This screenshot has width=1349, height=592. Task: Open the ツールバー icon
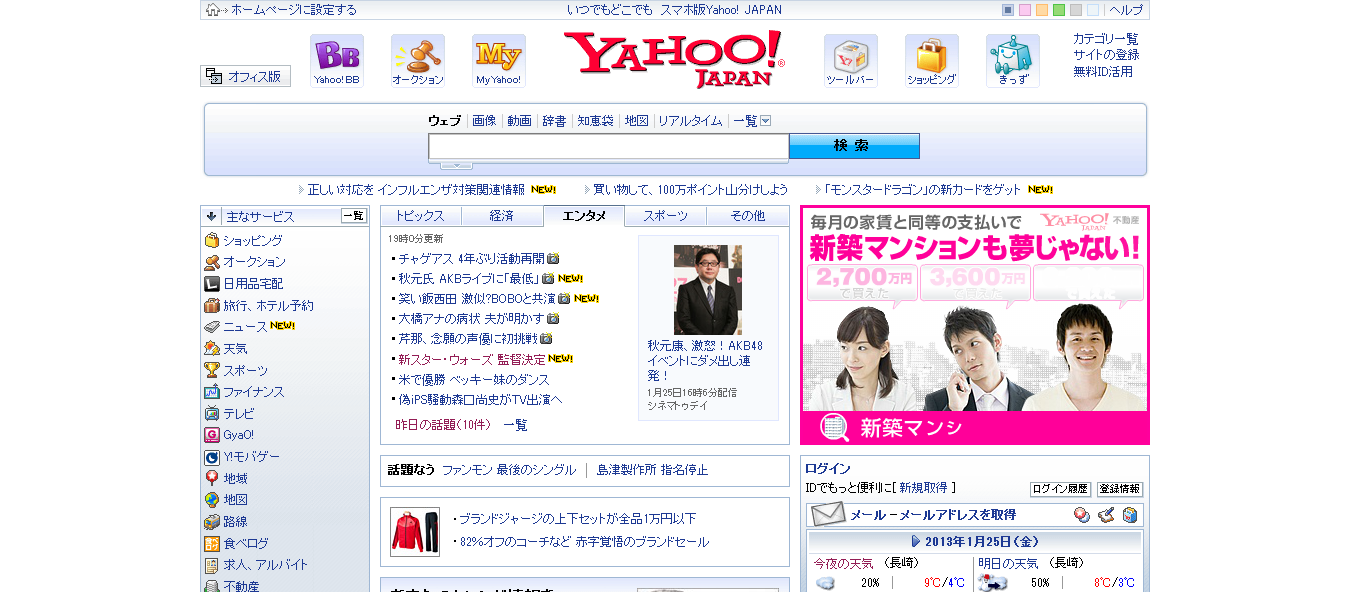850,61
